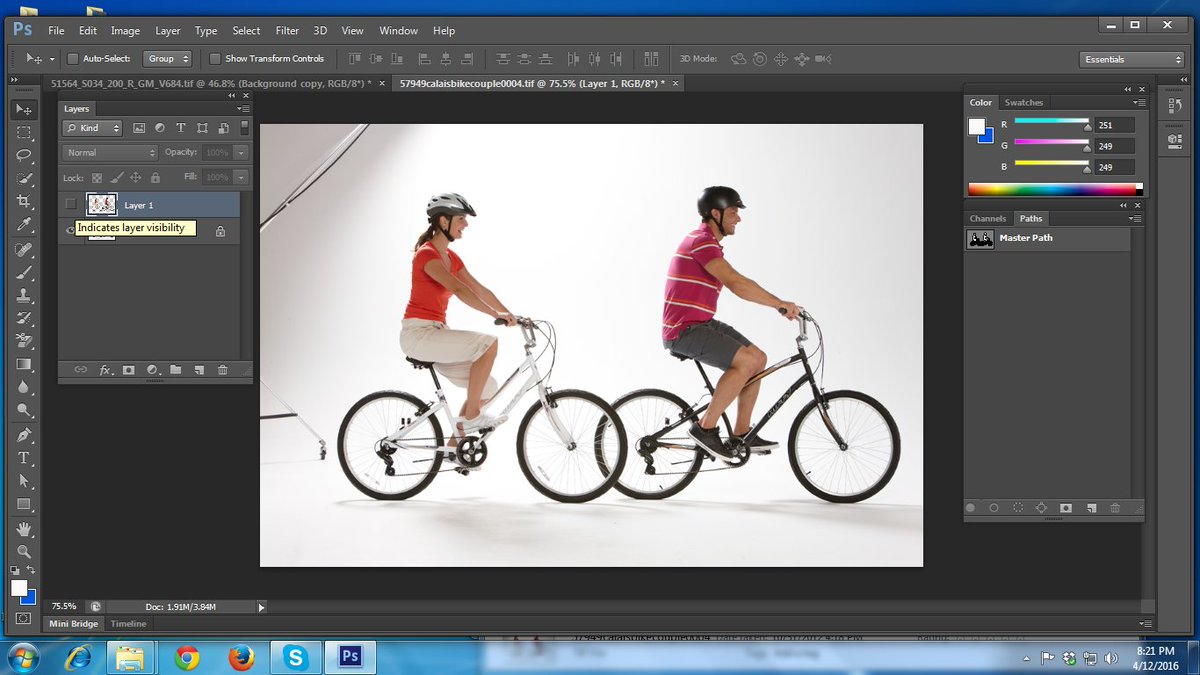Select the Dodge tool

click(24, 410)
